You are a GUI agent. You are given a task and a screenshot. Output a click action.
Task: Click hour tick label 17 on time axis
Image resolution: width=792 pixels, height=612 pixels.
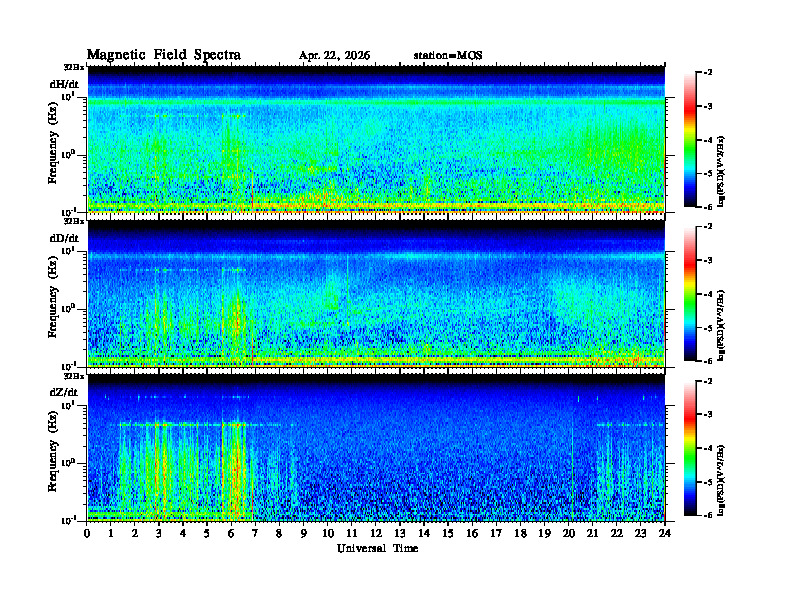(x=496, y=533)
